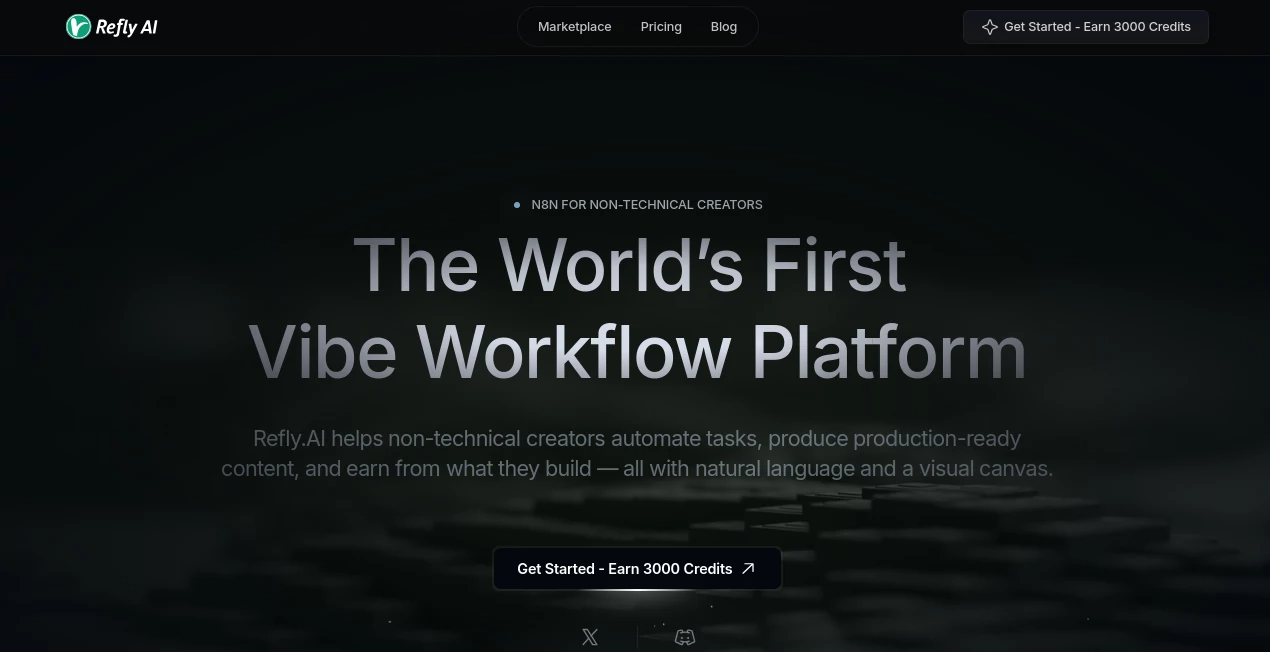Click the headline "Vibe Workflow Platform"
The width and height of the screenshot is (1270, 652).
tap(638, 352)
